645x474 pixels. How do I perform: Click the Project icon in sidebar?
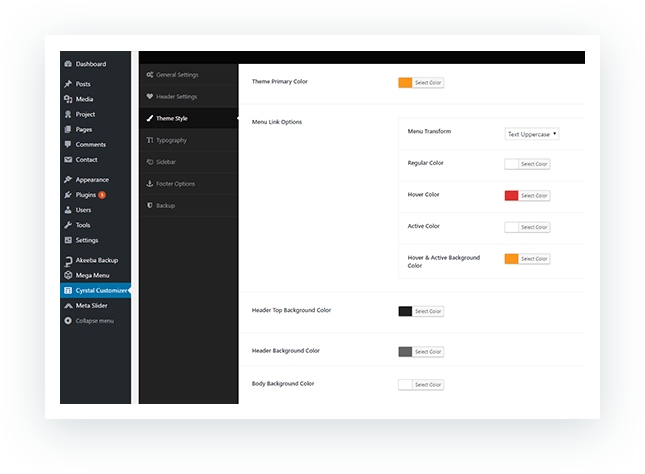coord(68,114)
